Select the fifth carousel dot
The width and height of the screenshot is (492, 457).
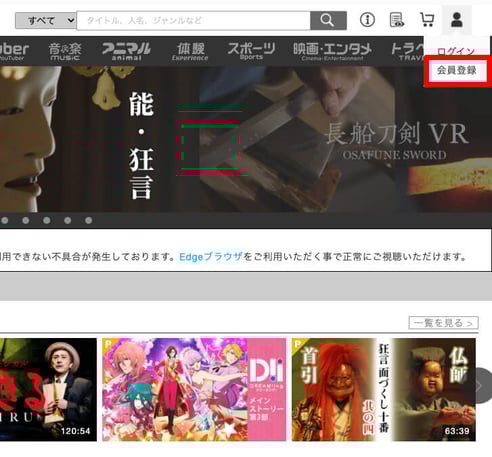click(x=89, y=220)
